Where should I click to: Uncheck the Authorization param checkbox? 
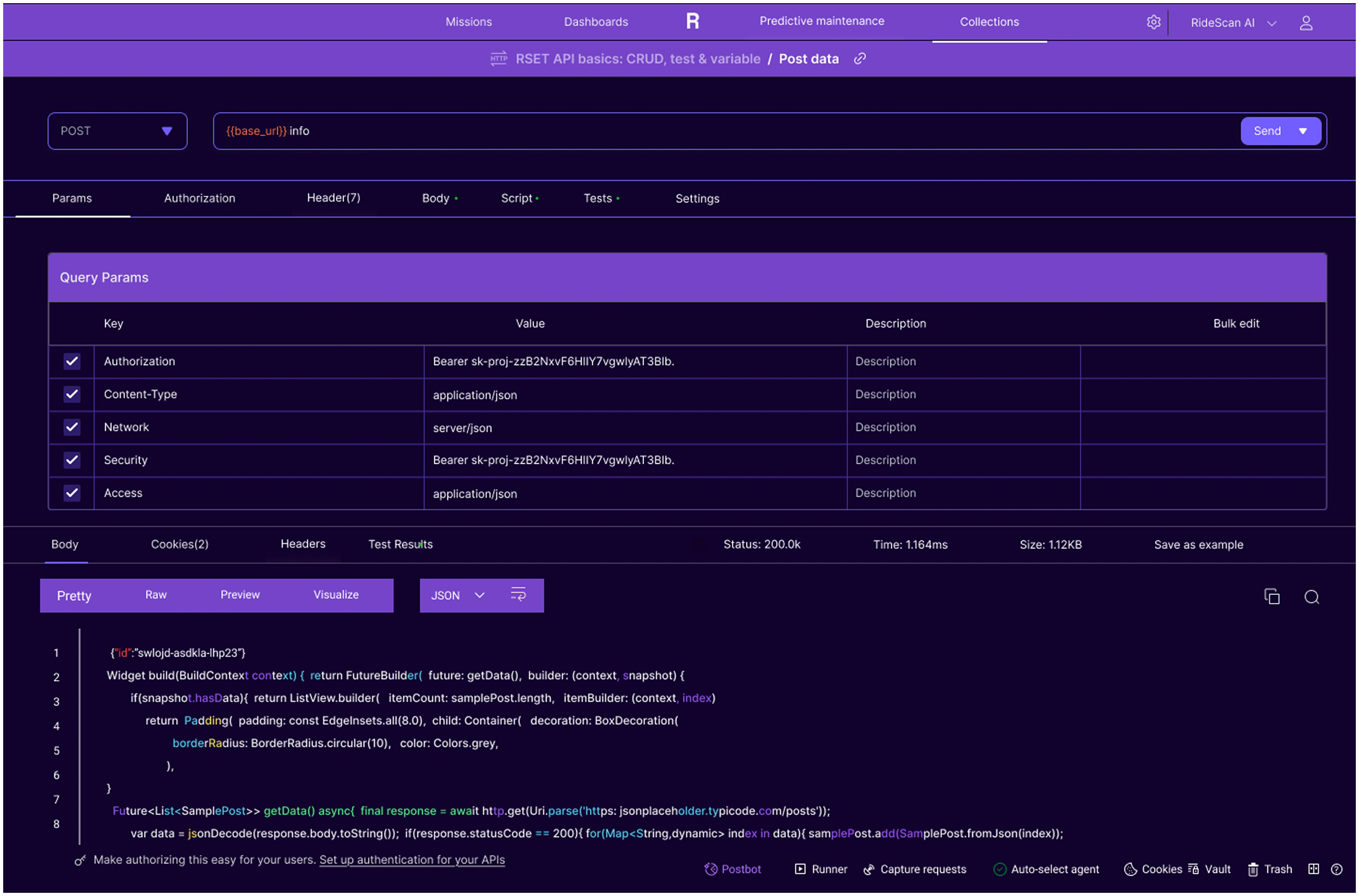pyautogui.click(x=72, y=361)
